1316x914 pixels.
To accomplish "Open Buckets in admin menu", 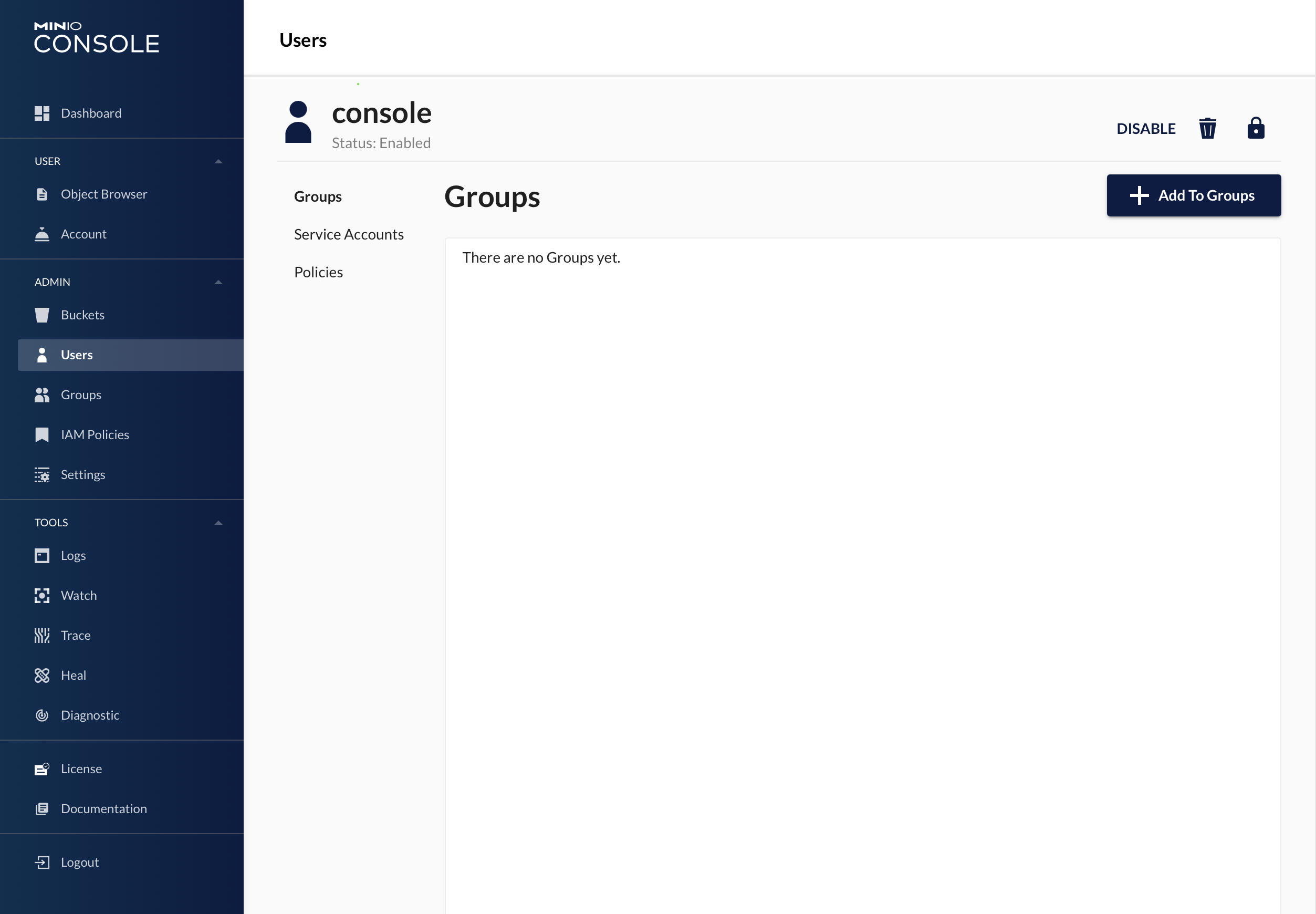I will click(82, 315).
